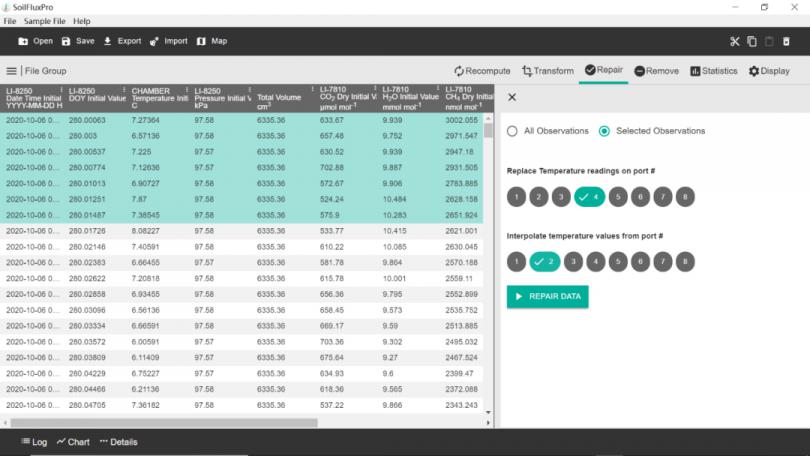Toggle interpolate from port 2 chip

(x=544, y=262)
